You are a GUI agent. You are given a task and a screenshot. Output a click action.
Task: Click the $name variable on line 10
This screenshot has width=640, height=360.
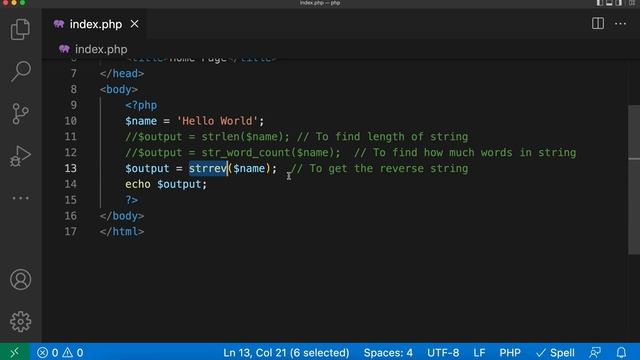(141, 121)
